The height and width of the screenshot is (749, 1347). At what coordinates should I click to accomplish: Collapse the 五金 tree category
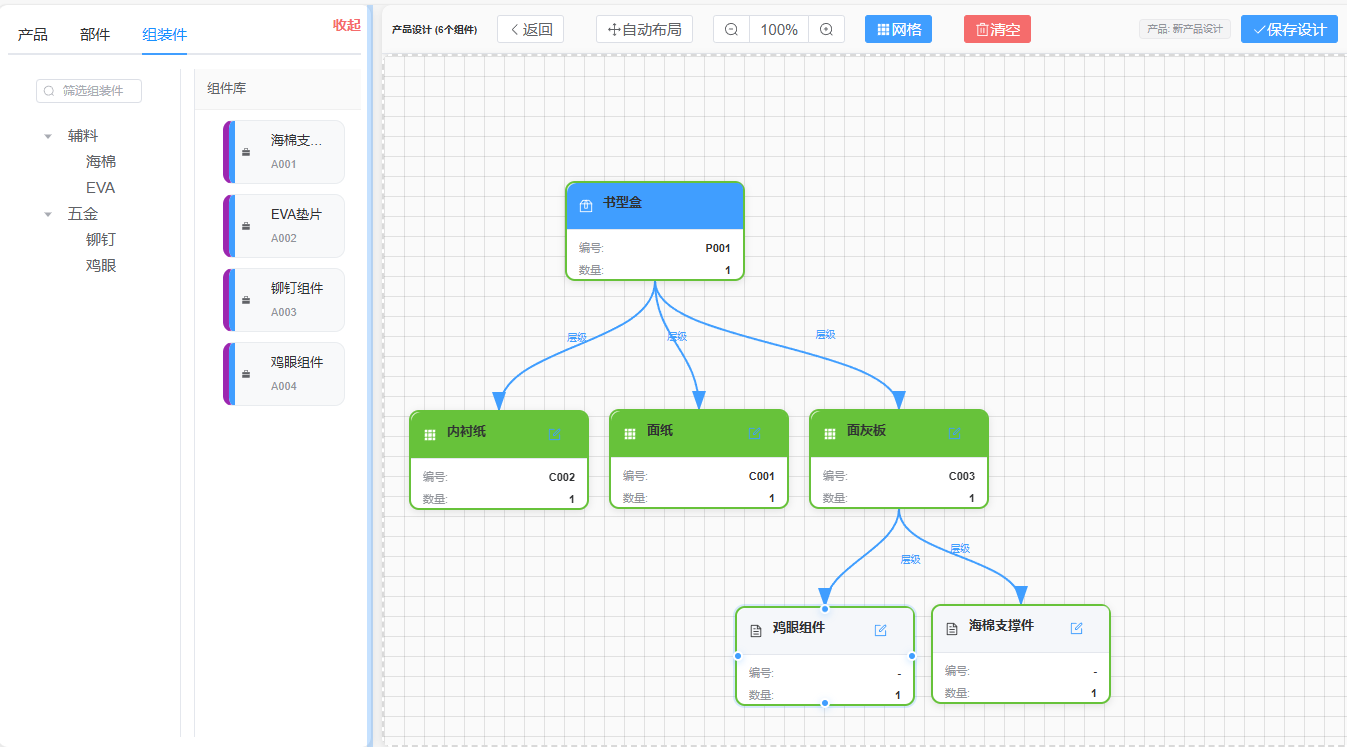48,214
